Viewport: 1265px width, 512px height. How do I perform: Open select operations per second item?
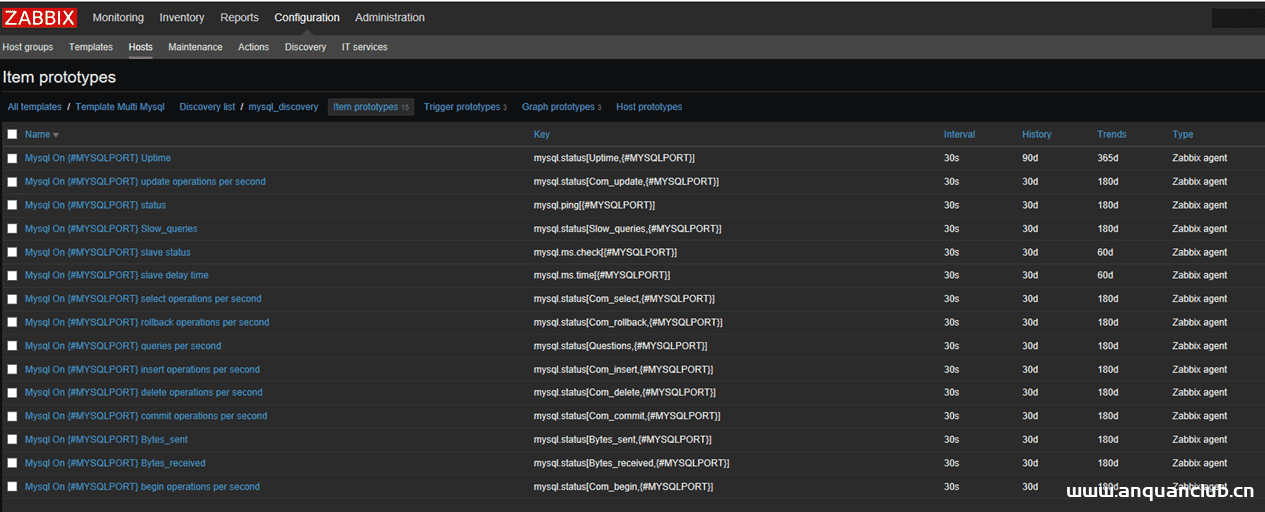point(143,299)
